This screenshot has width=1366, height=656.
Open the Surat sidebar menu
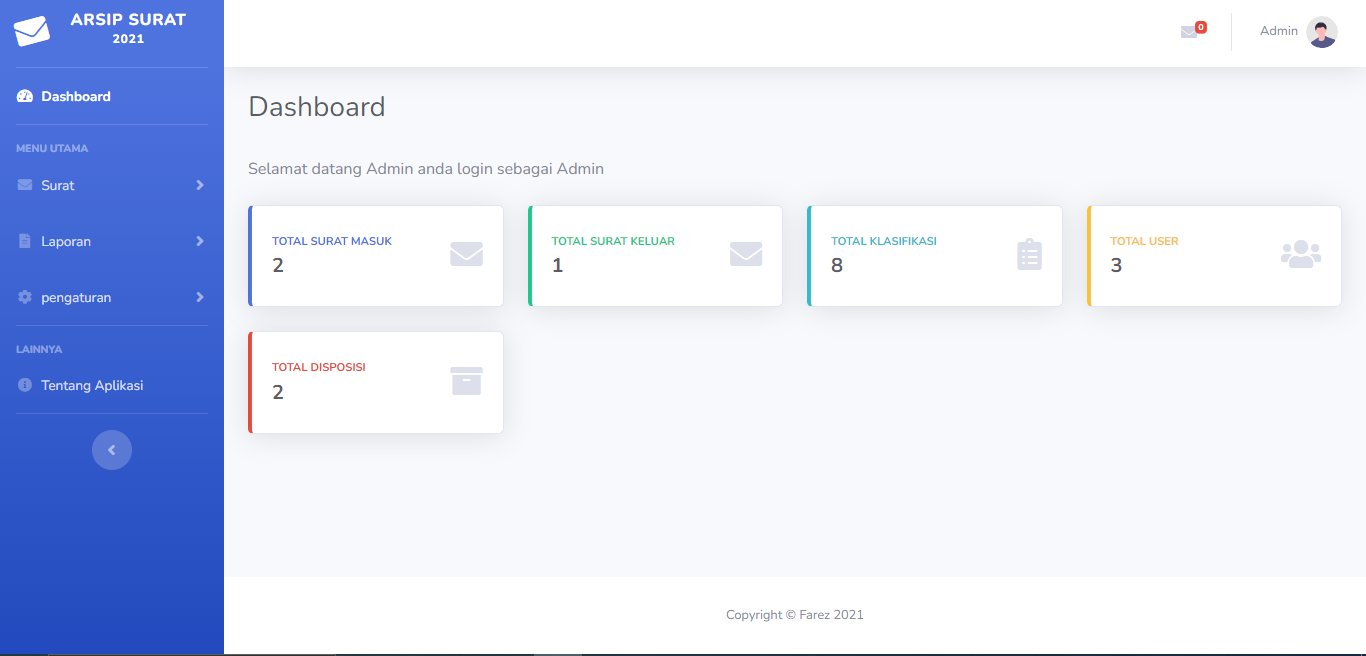coord(112,185)
